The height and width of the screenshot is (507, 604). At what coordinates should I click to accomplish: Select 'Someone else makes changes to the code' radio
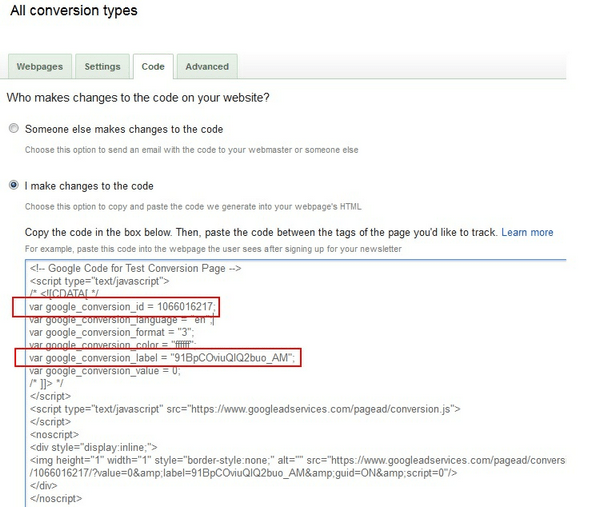(x=14, y=128)
